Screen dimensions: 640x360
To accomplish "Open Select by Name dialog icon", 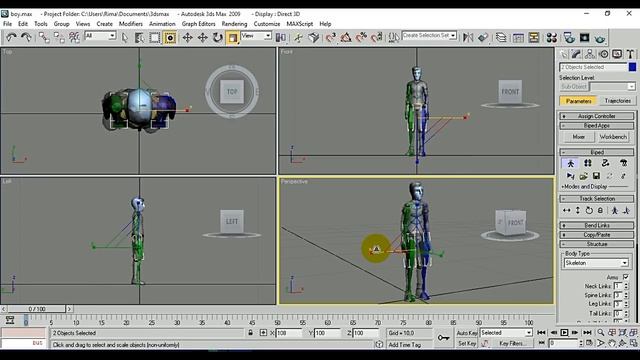I will pos(140,38).
